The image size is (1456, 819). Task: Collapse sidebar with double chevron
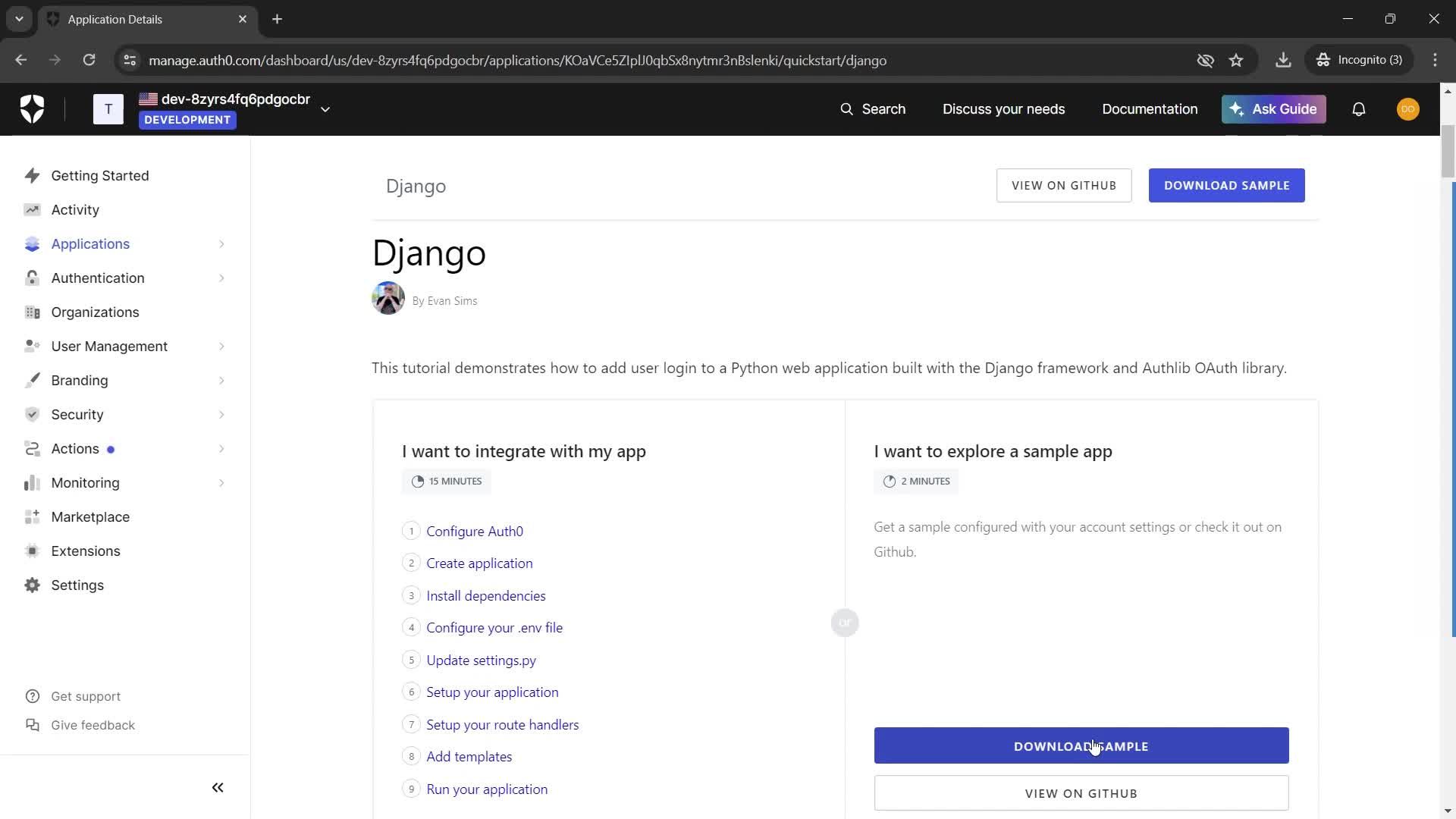pos(218,788)
